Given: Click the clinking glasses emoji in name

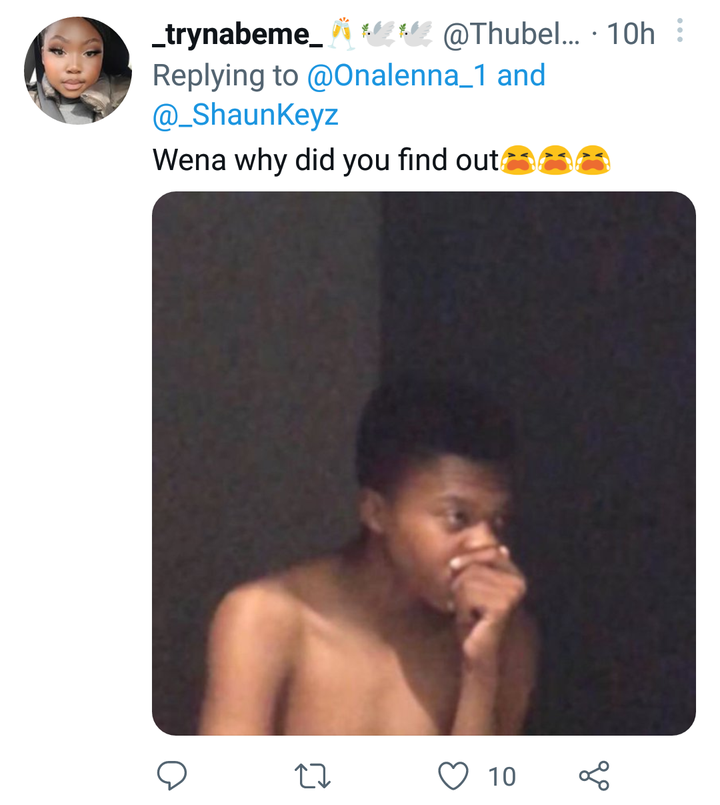Looking at the screenshot, I should (342, 34).
